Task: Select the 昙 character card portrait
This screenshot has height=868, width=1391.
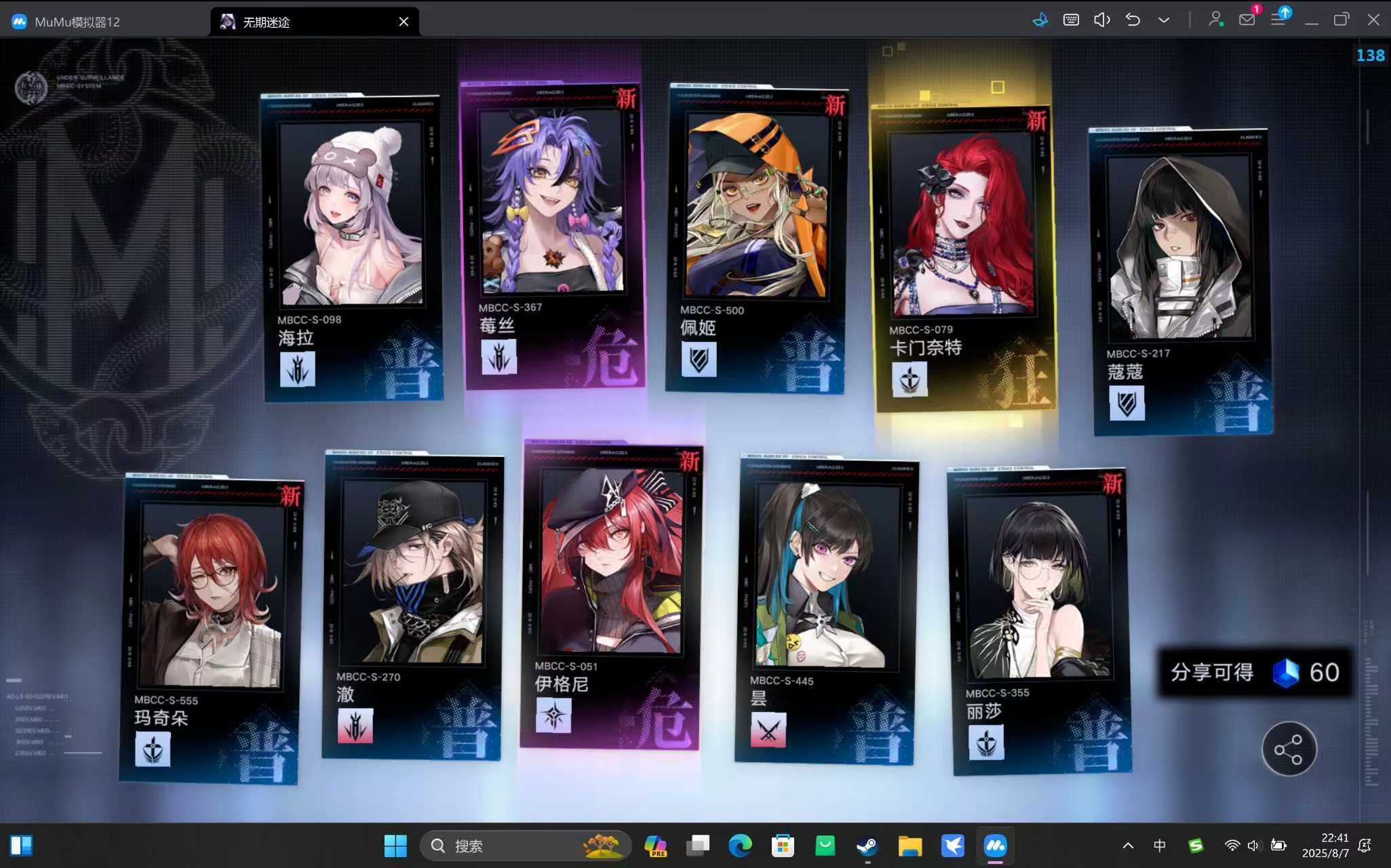Action: pos(827,576)
